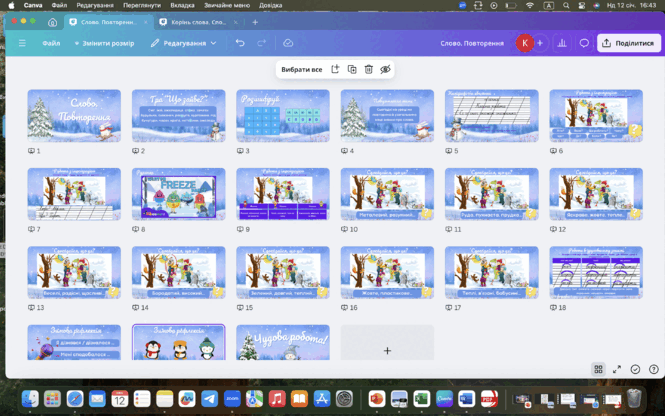Click the Поділитися share button

[629, 43]
